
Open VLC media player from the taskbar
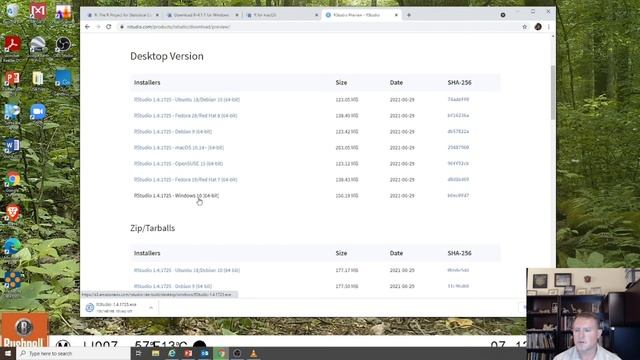point(253,353)
